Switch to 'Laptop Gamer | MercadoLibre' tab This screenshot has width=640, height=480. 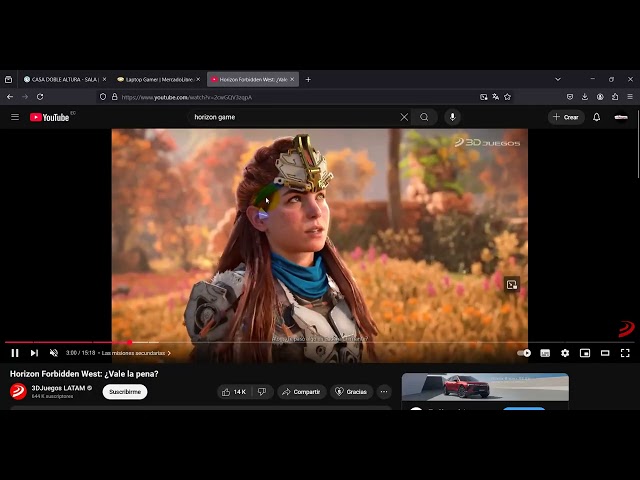coord(155,80)
